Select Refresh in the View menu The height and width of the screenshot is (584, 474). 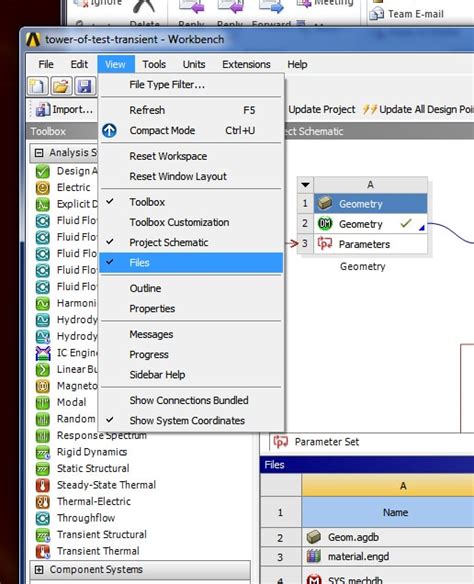coord(191,110)
